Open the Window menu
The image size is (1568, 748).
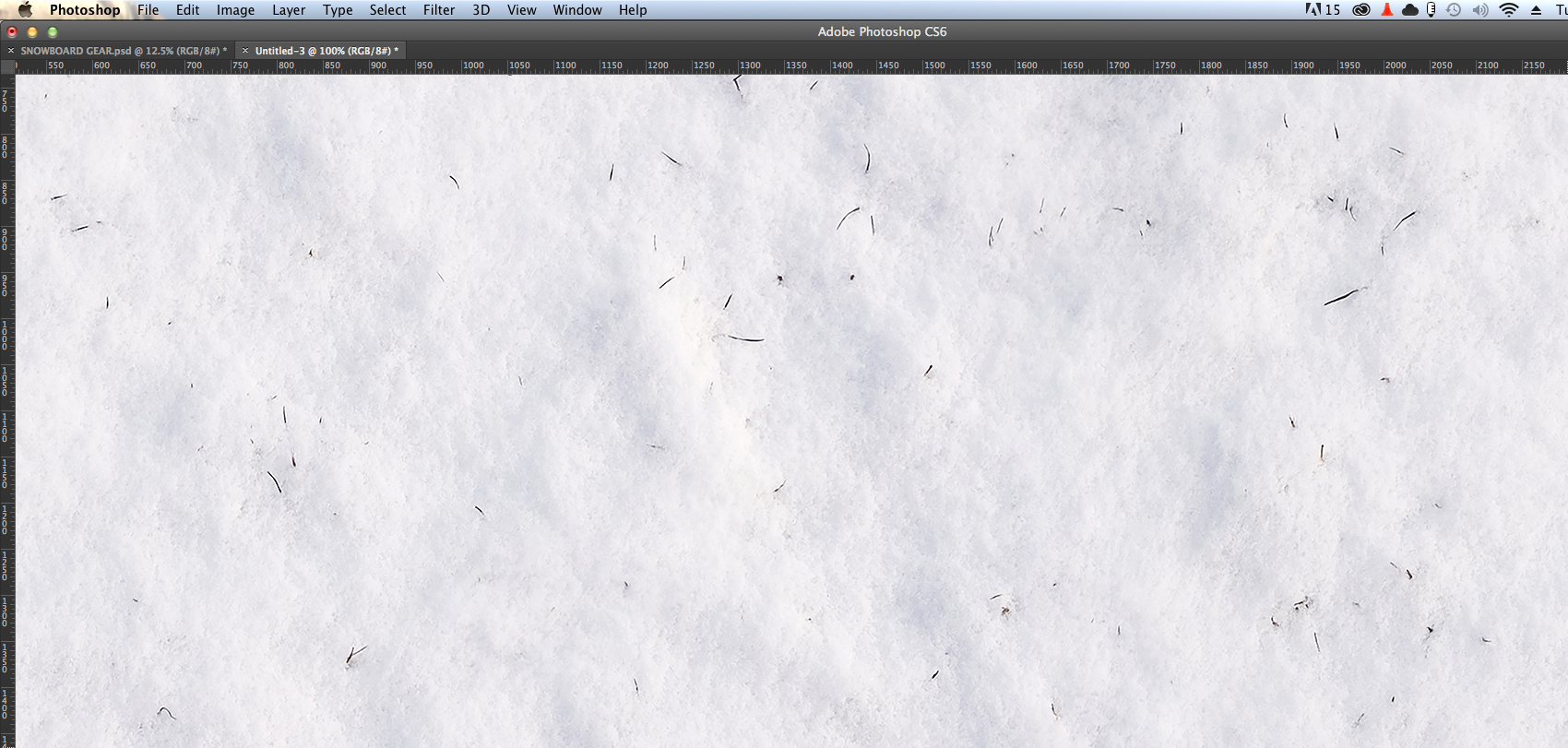[x=576, y=10]
